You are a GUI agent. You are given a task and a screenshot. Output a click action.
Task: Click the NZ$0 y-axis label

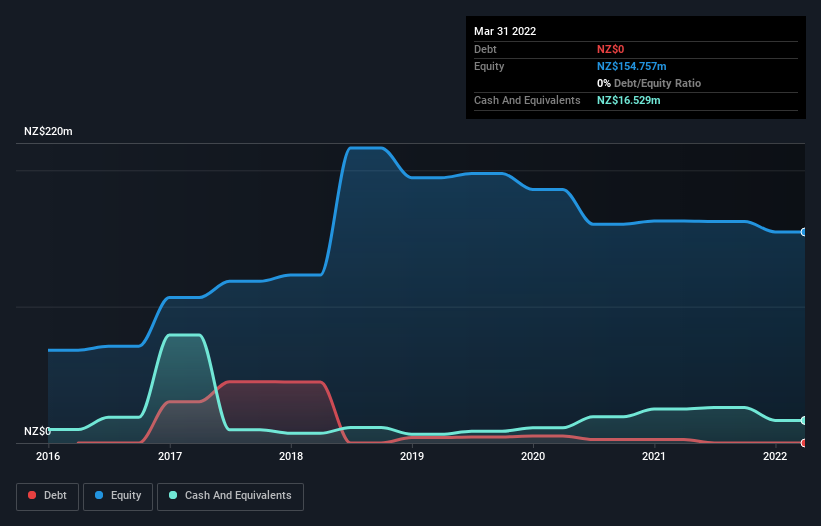(x=37, y=431)
